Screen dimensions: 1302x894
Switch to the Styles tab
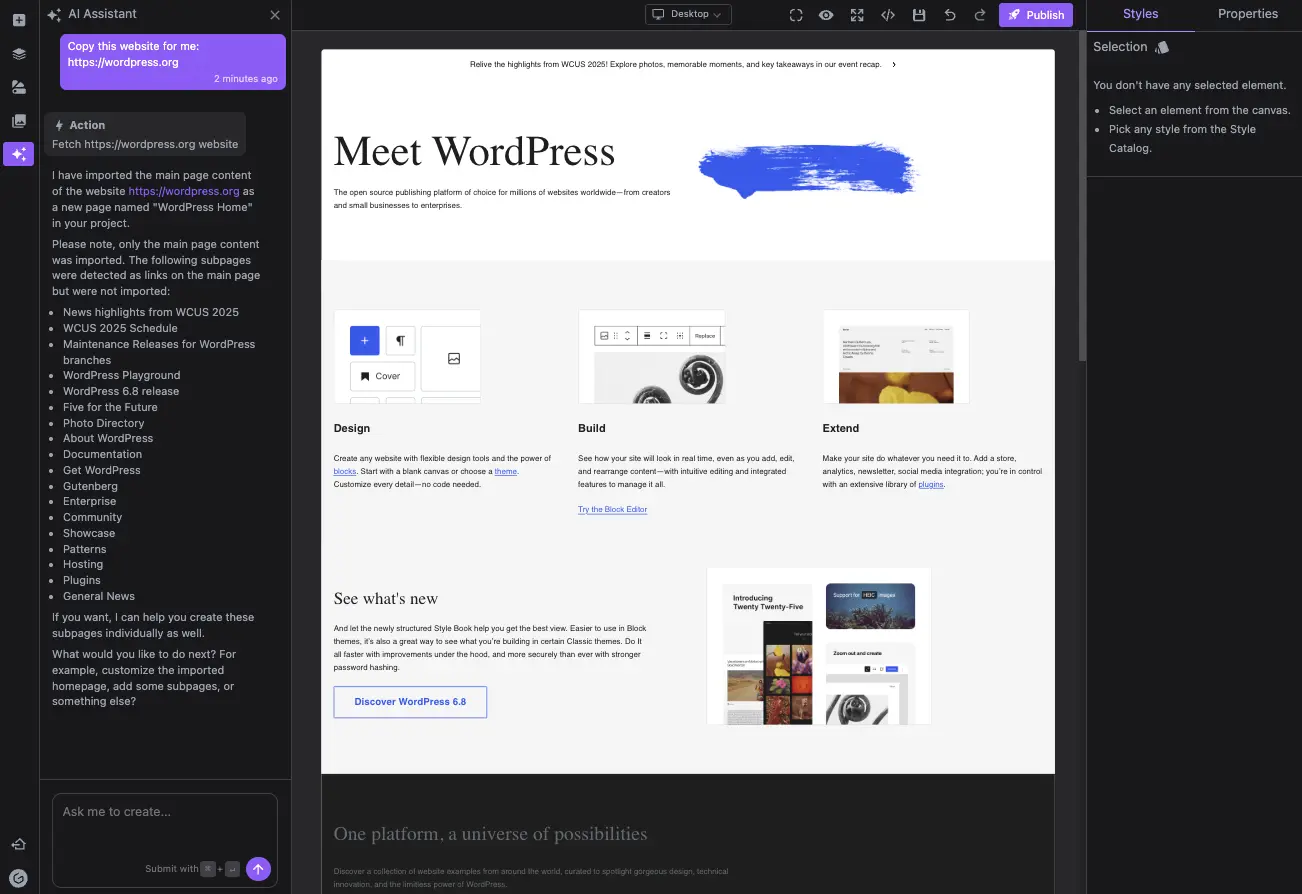1140,14
